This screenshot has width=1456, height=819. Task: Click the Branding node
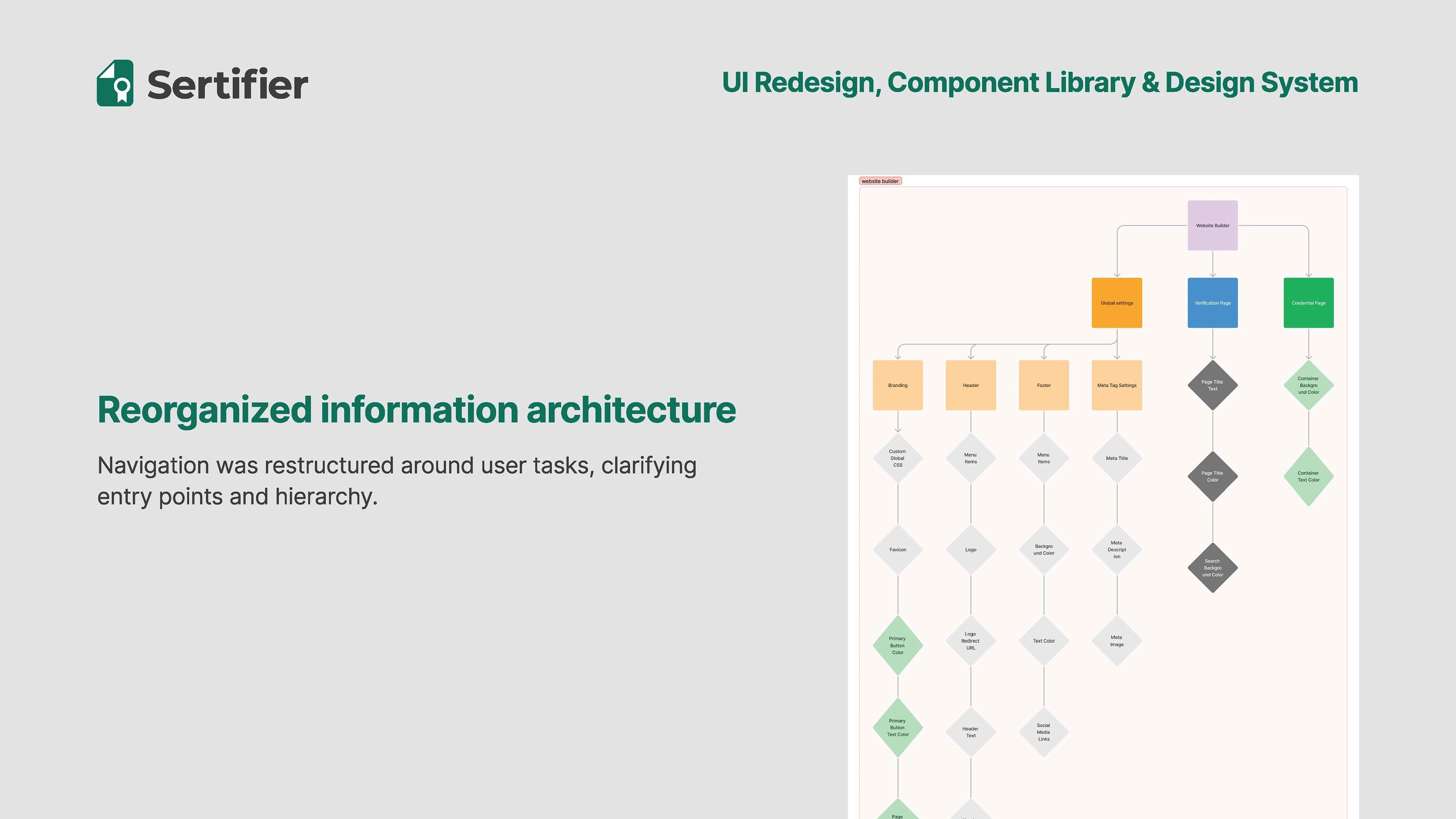(x=897, y=386)
